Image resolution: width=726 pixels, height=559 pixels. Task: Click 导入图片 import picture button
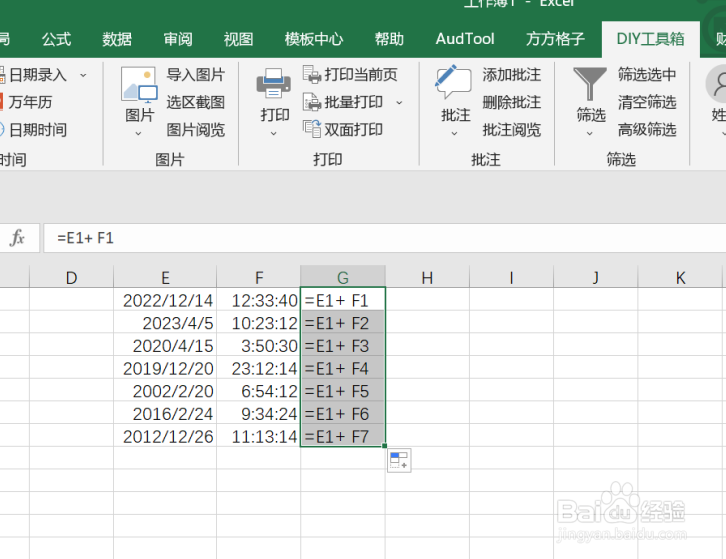tap(196, 74)
